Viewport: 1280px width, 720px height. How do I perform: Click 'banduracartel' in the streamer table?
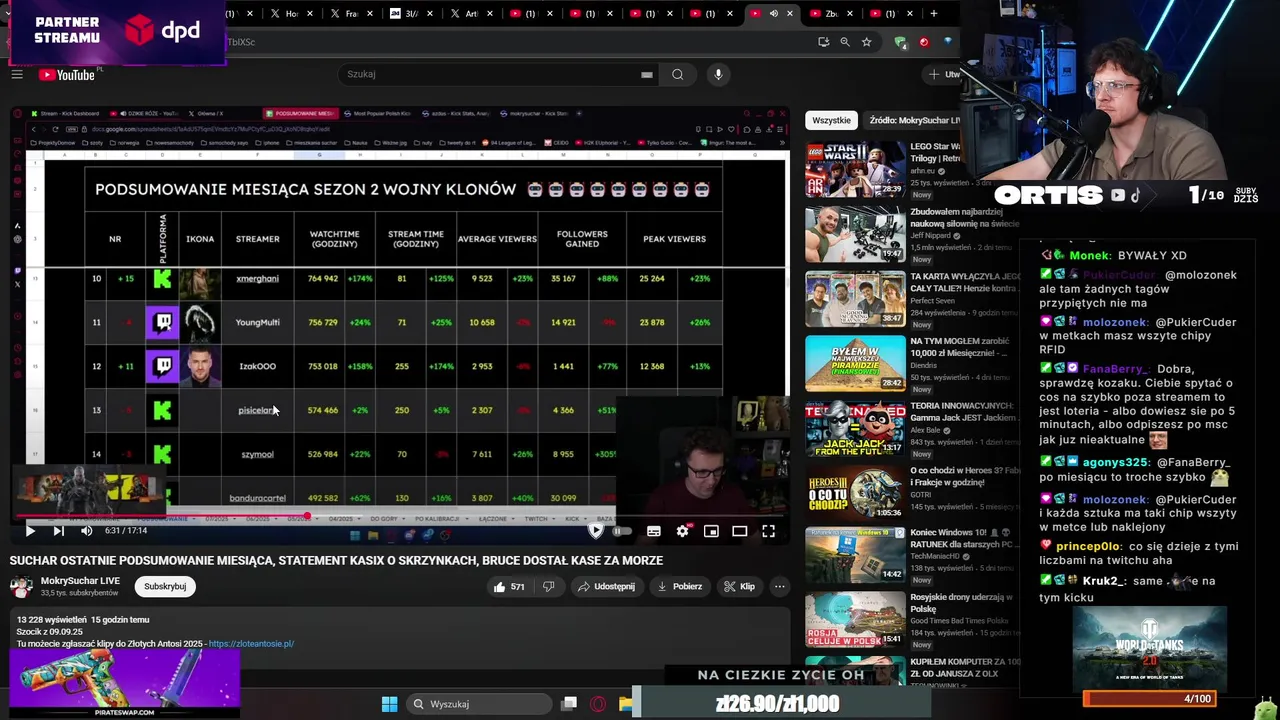[x=257, y=498]
